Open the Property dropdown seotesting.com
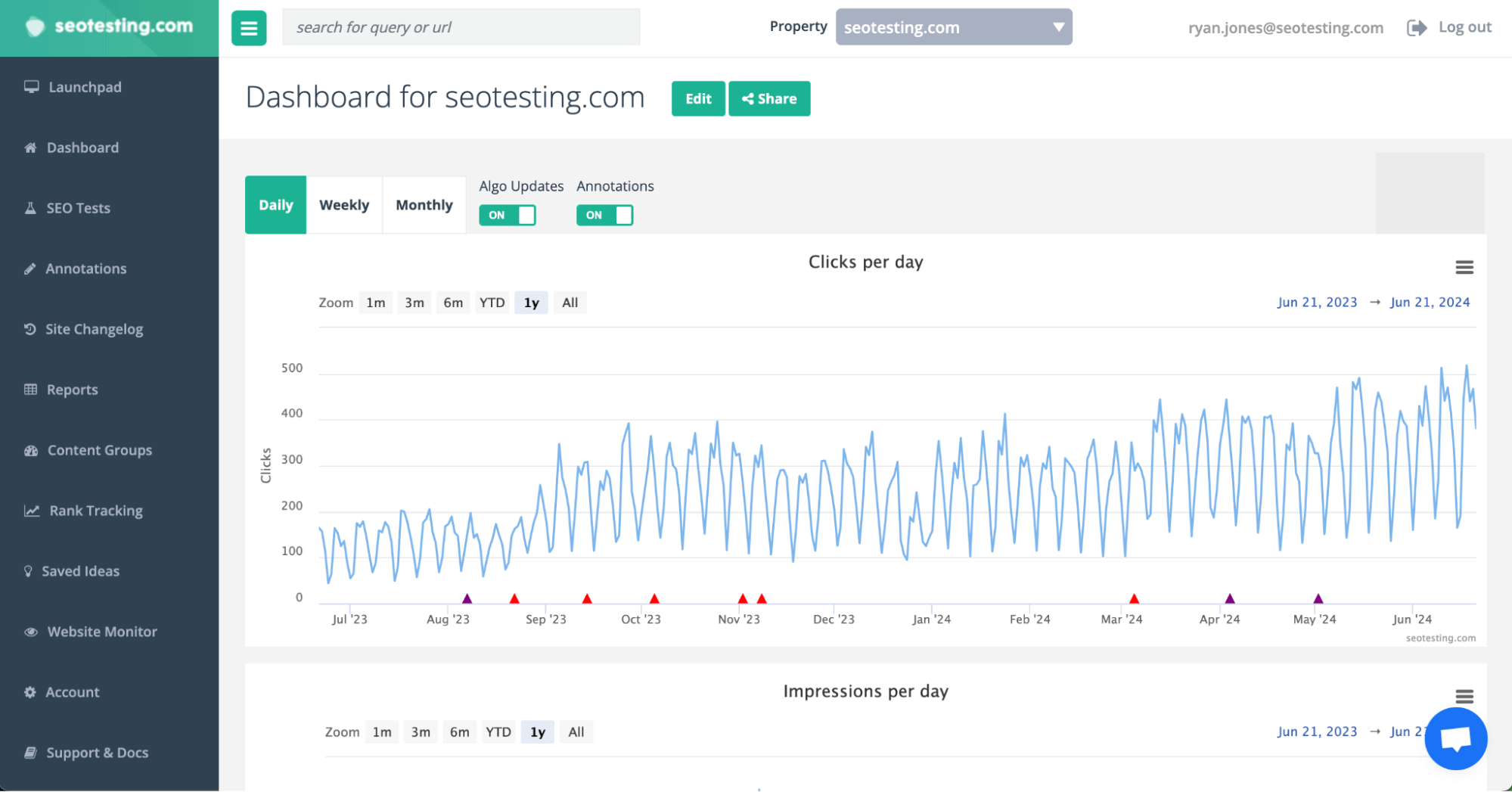 [x=954, y=27]
